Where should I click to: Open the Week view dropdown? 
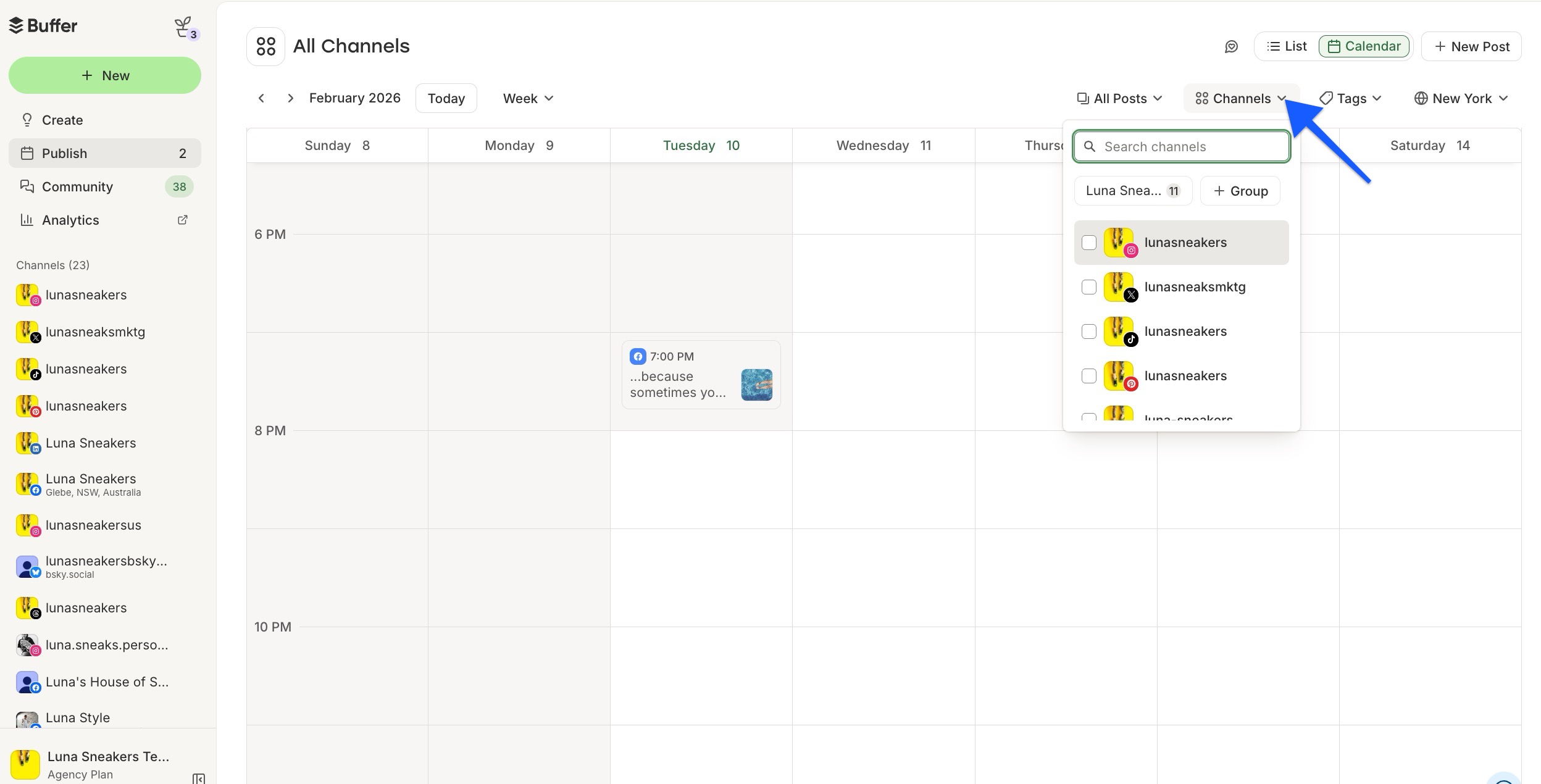coord(528,98)
